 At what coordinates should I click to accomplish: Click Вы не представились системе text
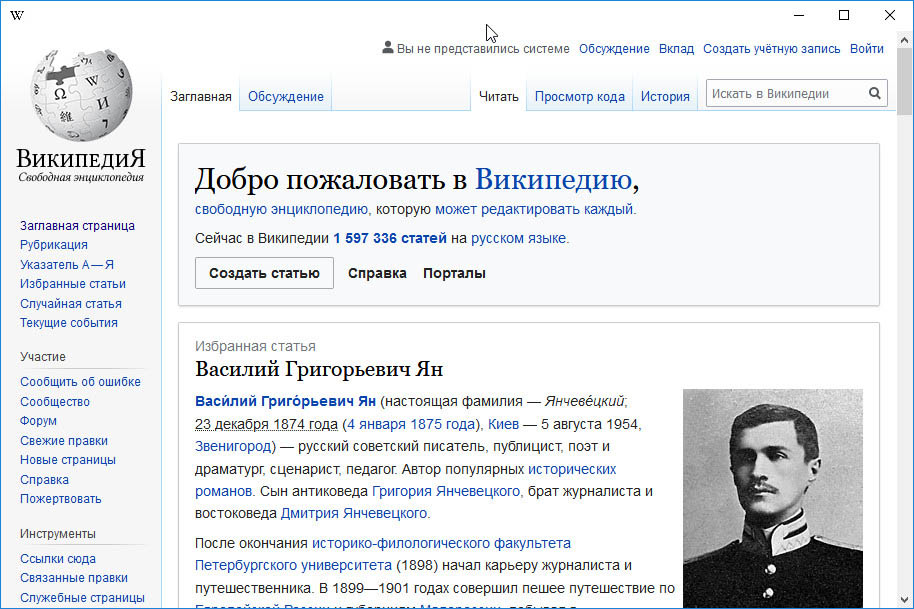click(483, 49)
